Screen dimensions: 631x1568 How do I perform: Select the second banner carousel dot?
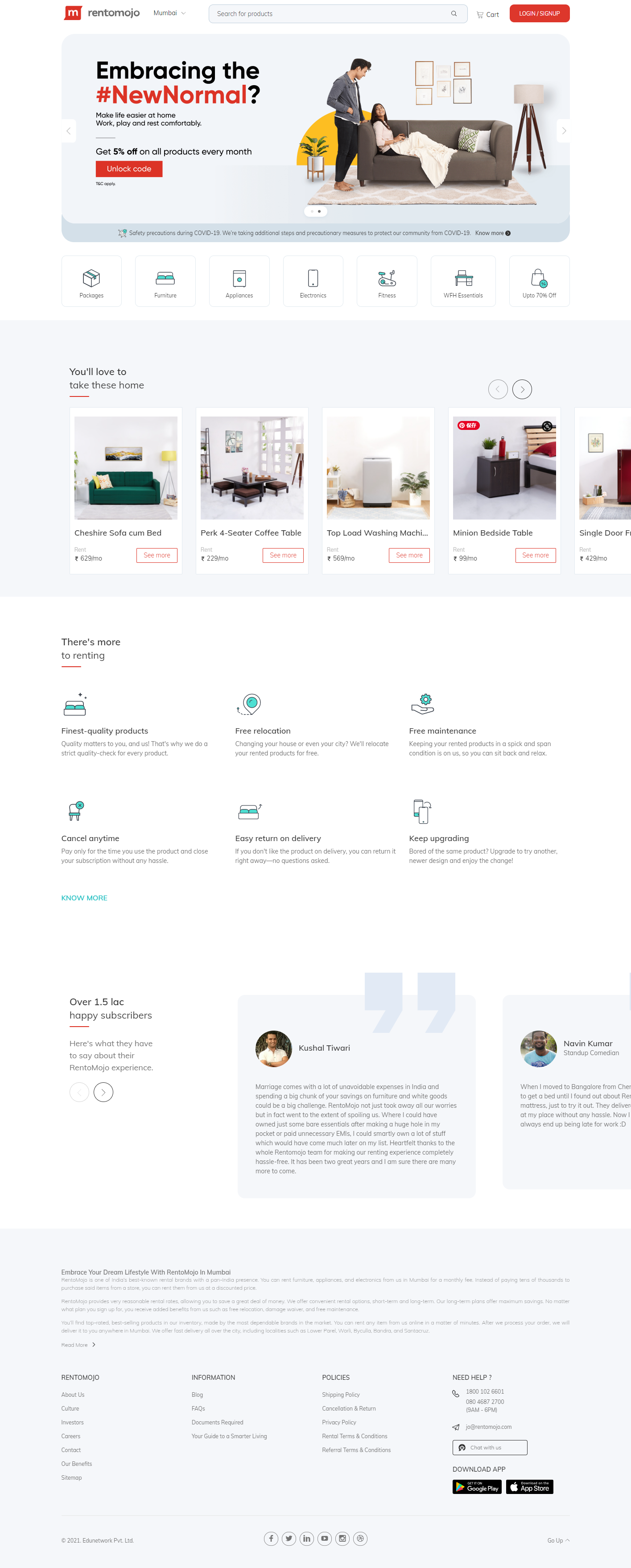[319, 211]
